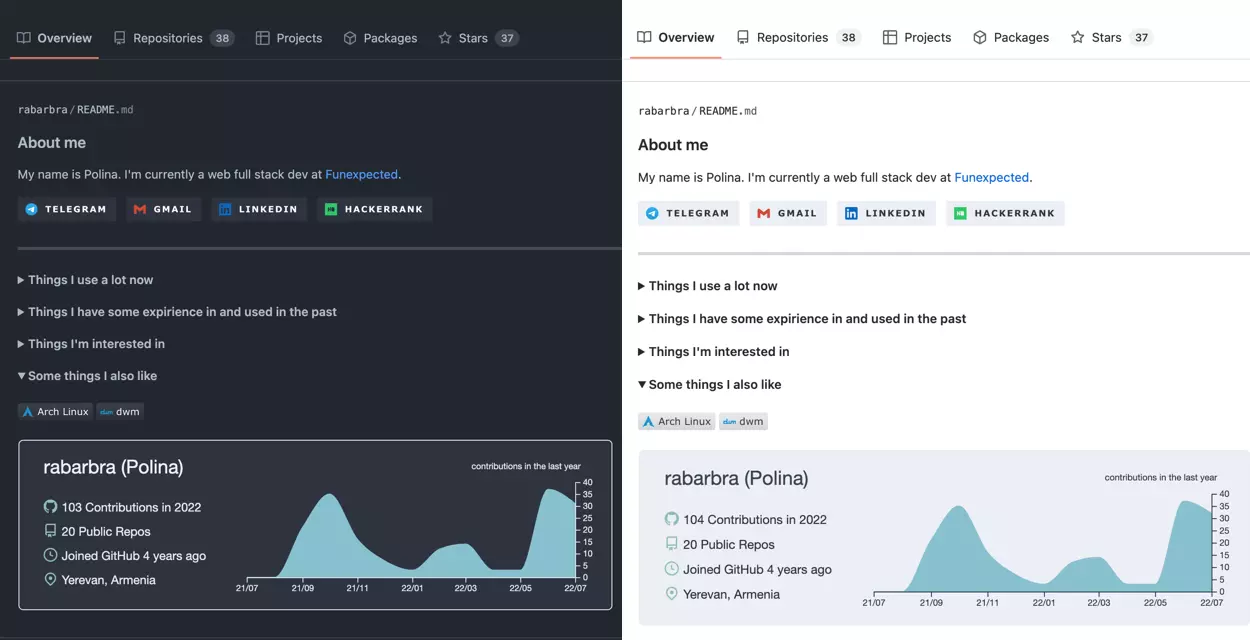Expand 'Things I'm interested in' in light panel
Viewport: 1250px width, 640px height.
click(714, 351)
